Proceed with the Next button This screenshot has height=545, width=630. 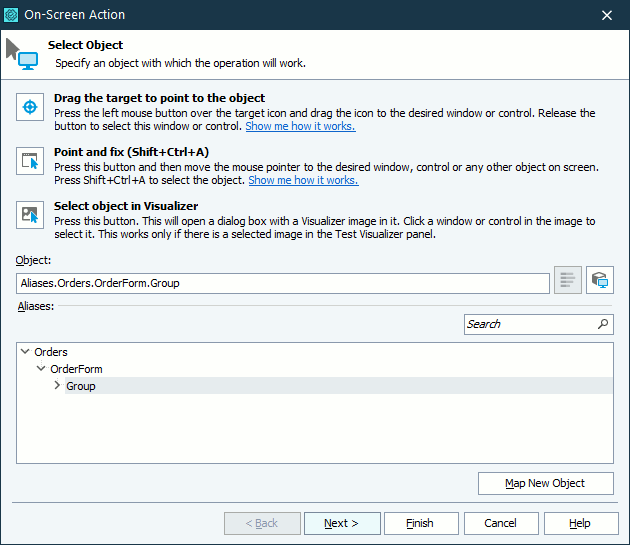click(x=343, y=523)
